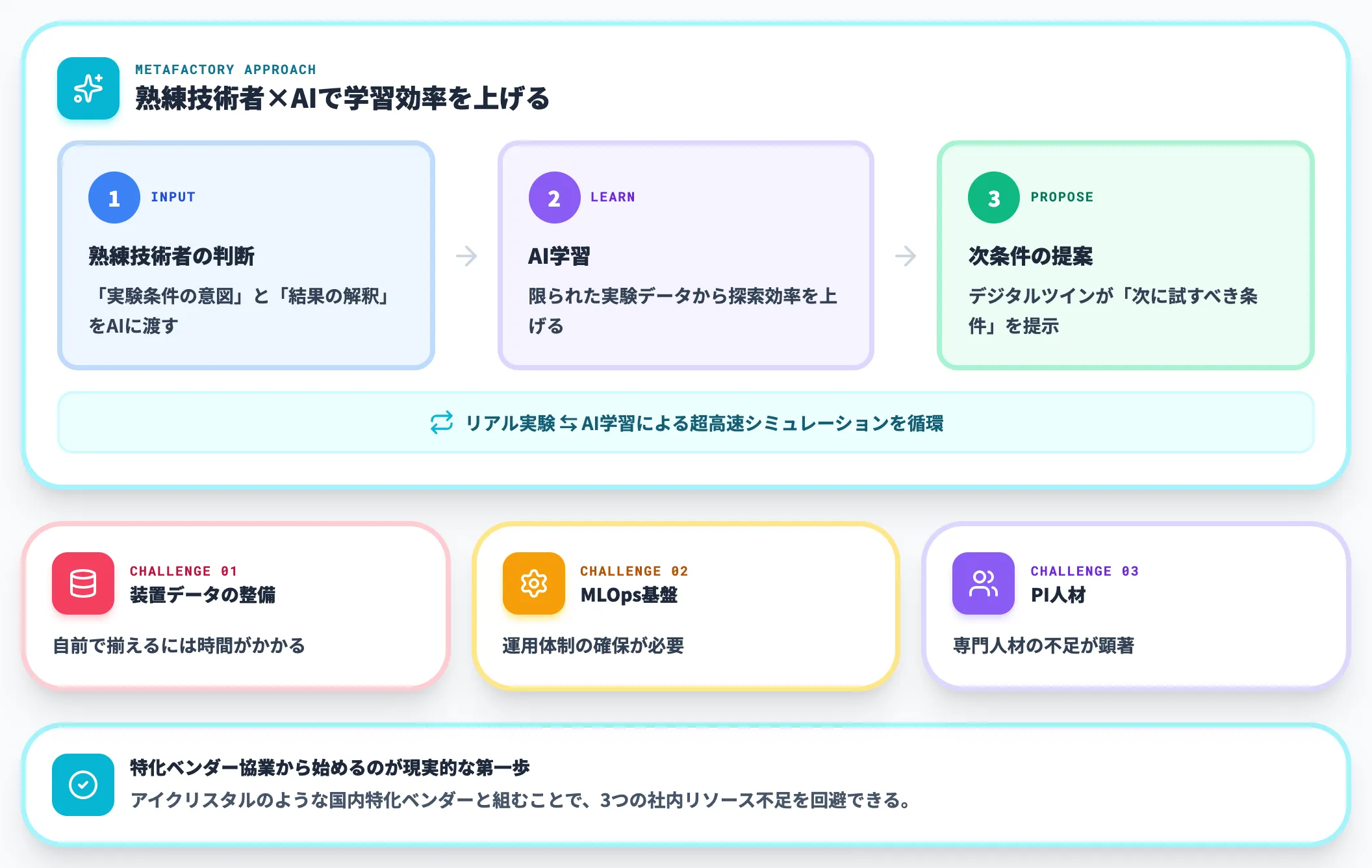Viewport: 1372px width, 868px height.
Task: Click description デジタルツインが「次に試すべき条件」を提示
Action: pyautogui.click(x=1113, y=311)
